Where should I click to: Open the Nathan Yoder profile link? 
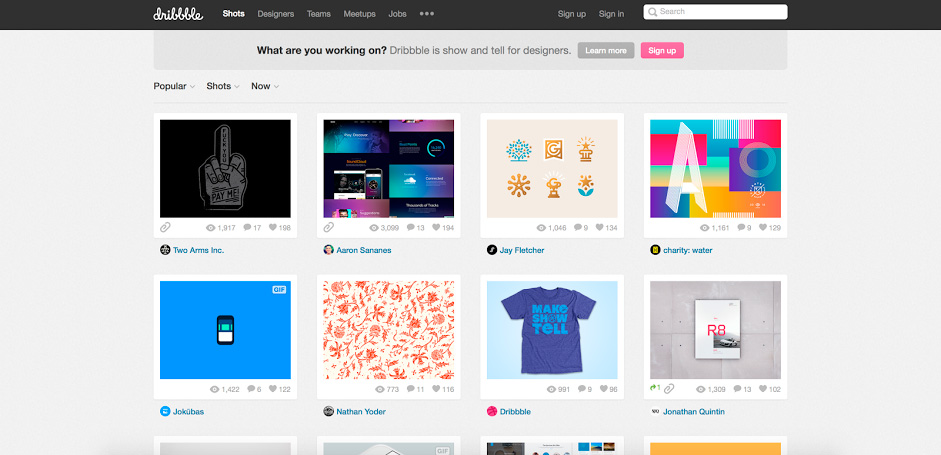(361, 411)
